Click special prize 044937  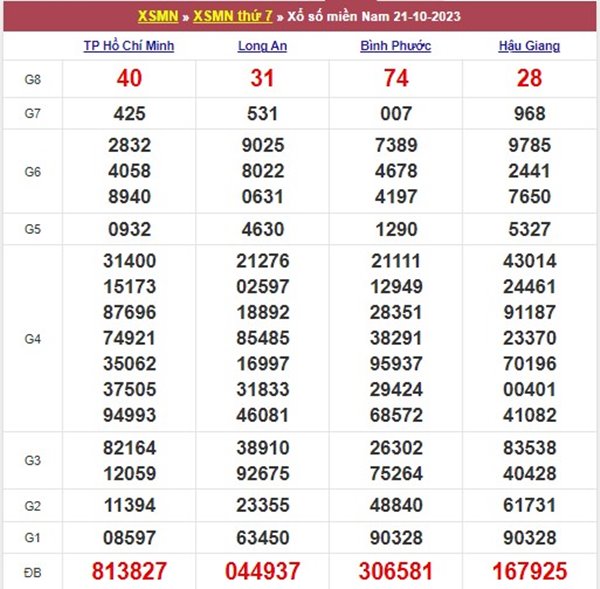point(262,571)
